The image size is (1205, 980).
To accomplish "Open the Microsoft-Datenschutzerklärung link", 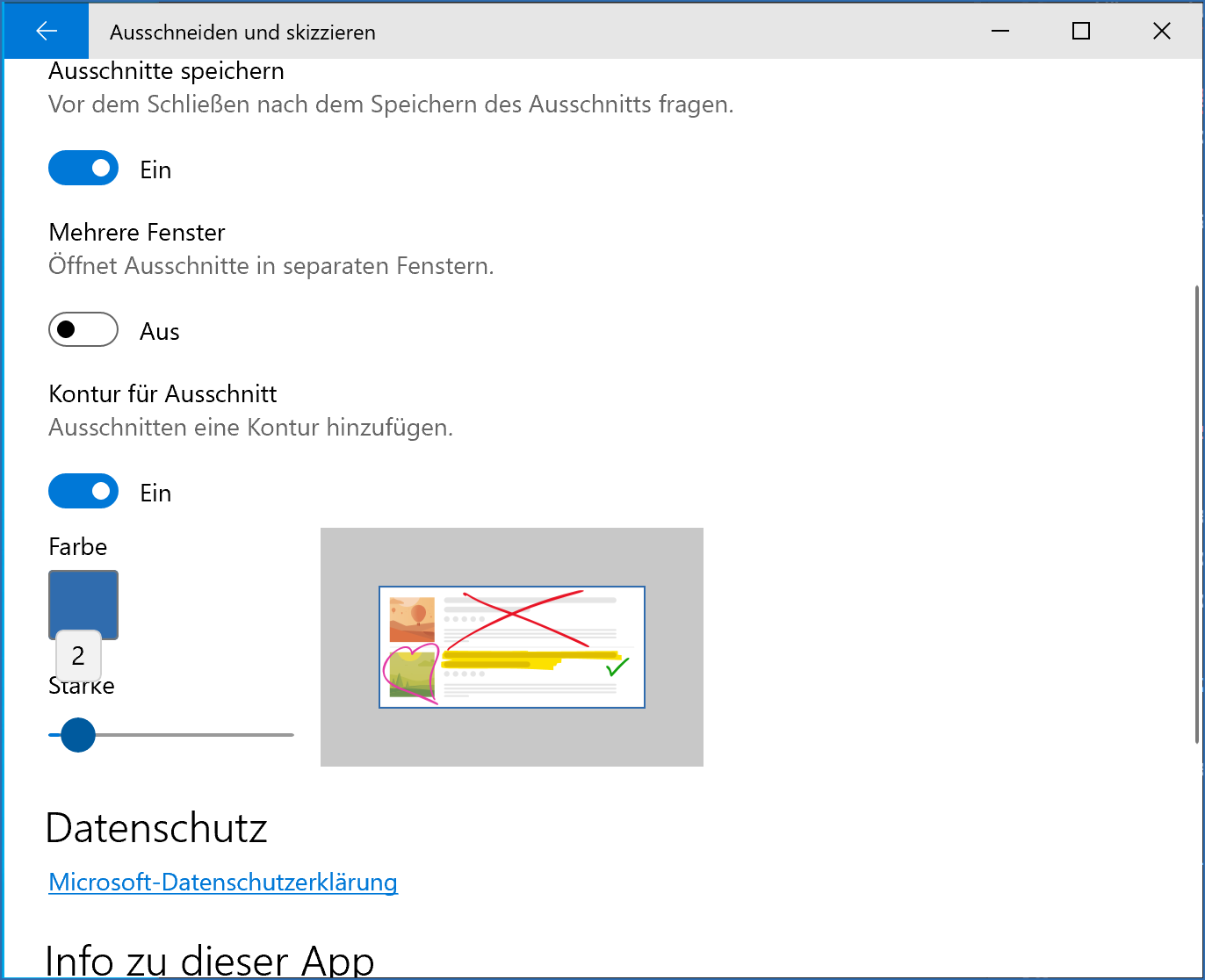I will click(222, 883).
